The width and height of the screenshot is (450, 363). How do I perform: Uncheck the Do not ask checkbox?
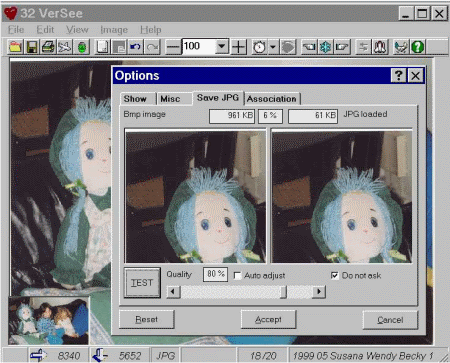point(335,275)
